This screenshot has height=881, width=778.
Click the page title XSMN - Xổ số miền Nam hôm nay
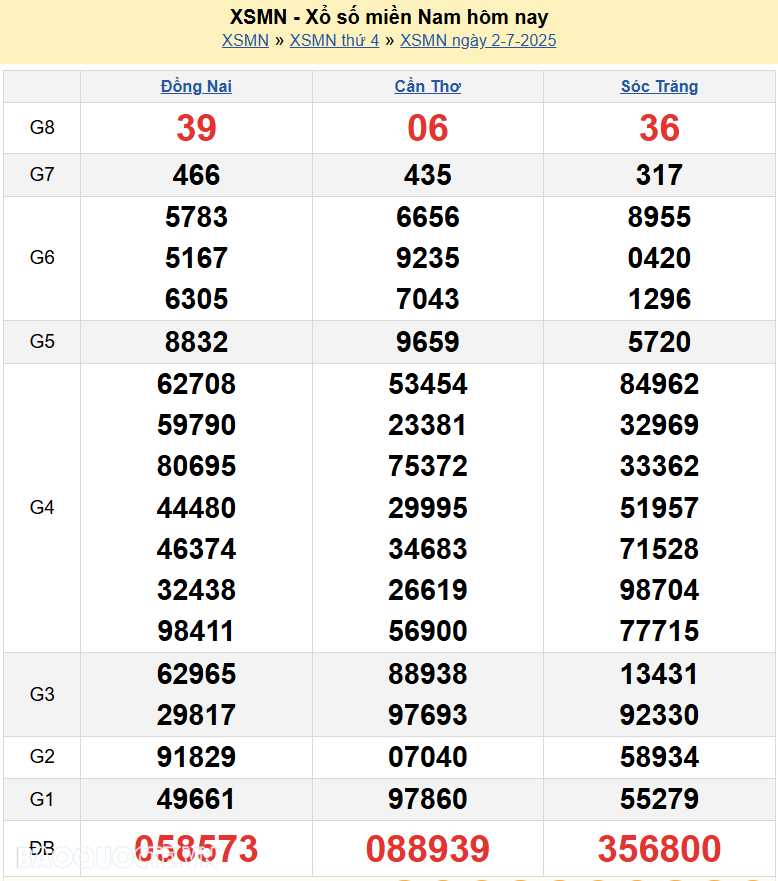click(389, 17)
